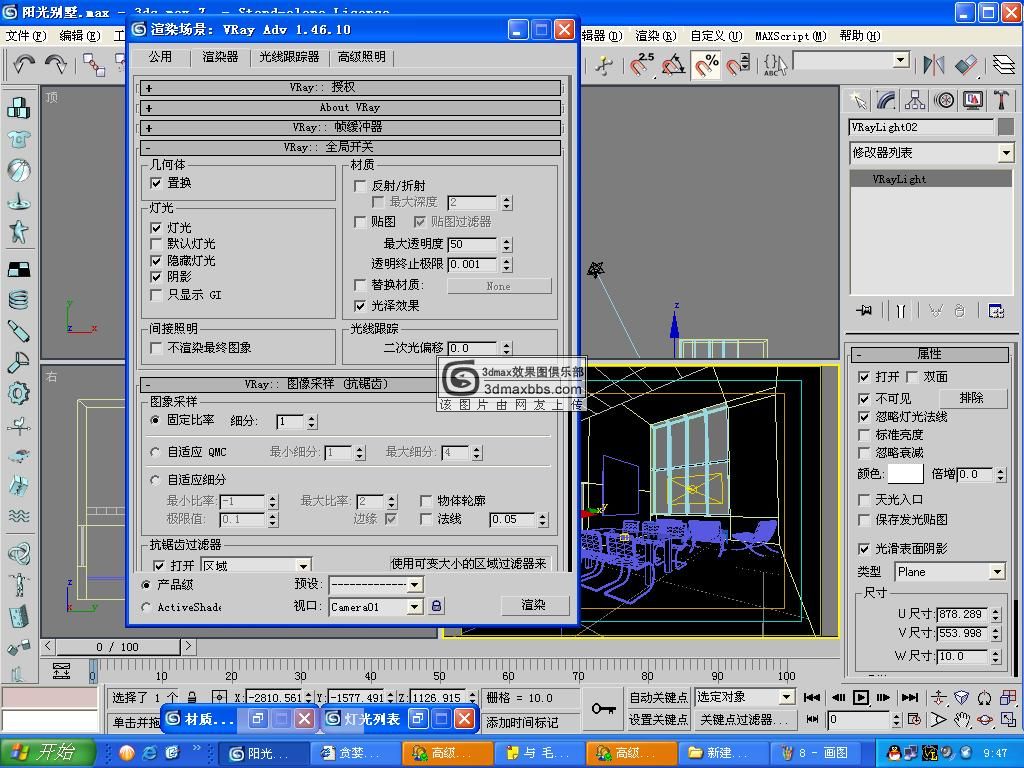This screenshot has width=1024, height=768.
Task: Toggle the 阴影 shadows checkbox
Action: [x=156, y=277]
